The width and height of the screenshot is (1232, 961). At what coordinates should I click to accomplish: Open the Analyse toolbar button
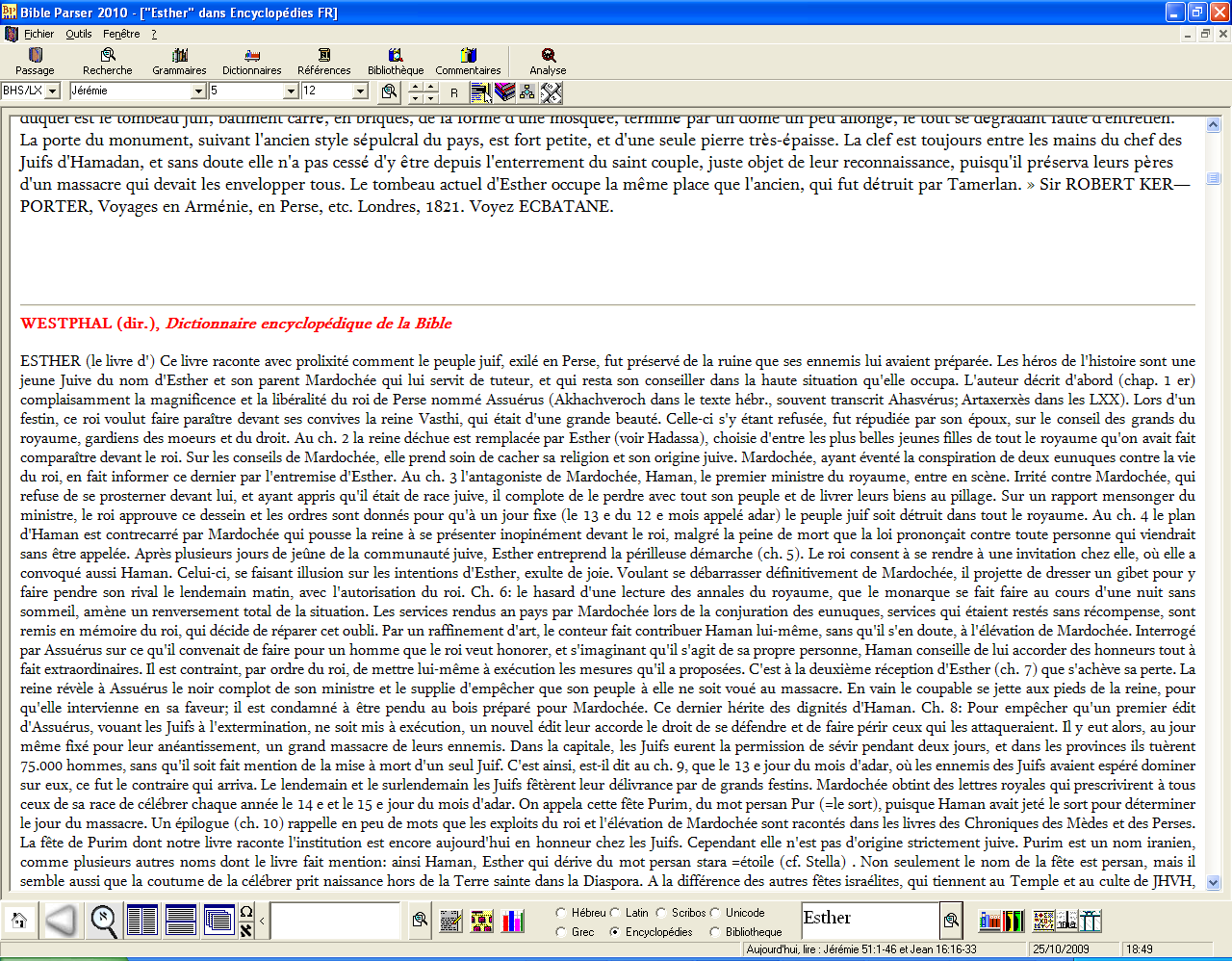tap(548, 62)
